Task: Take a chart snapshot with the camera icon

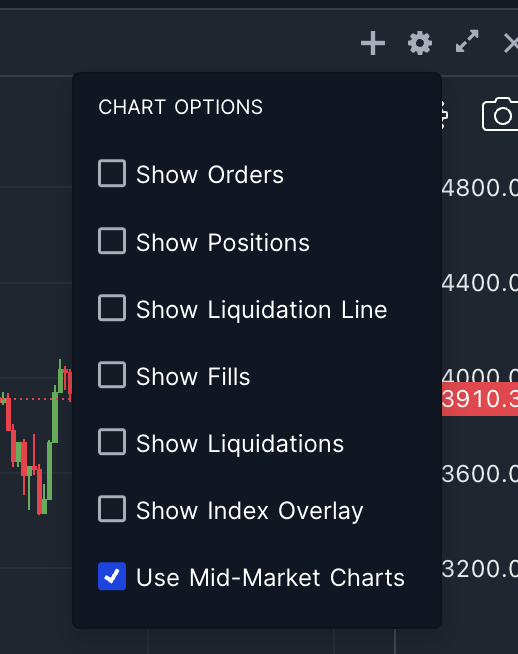Action: click(x=500, y=114)
